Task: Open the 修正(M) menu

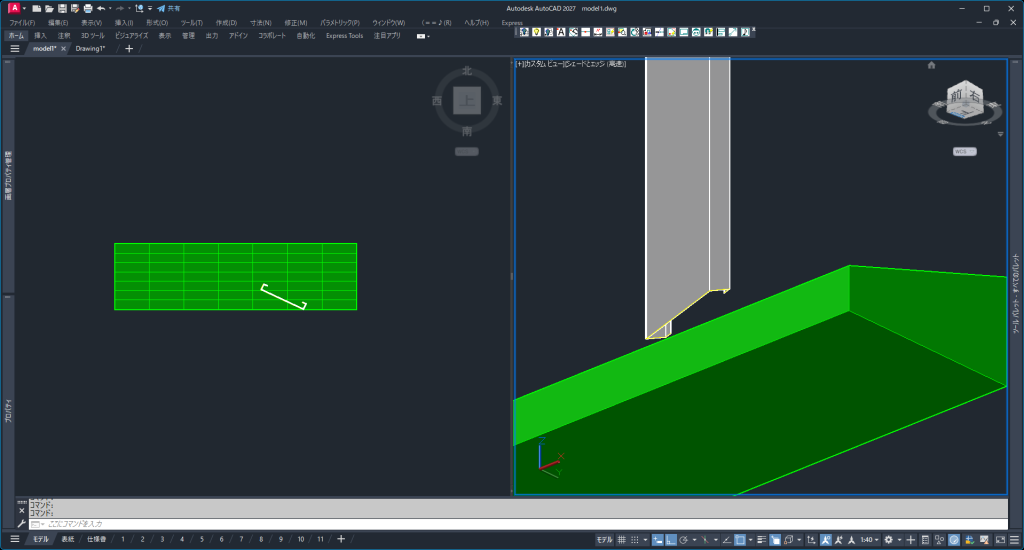Action: 296,22
